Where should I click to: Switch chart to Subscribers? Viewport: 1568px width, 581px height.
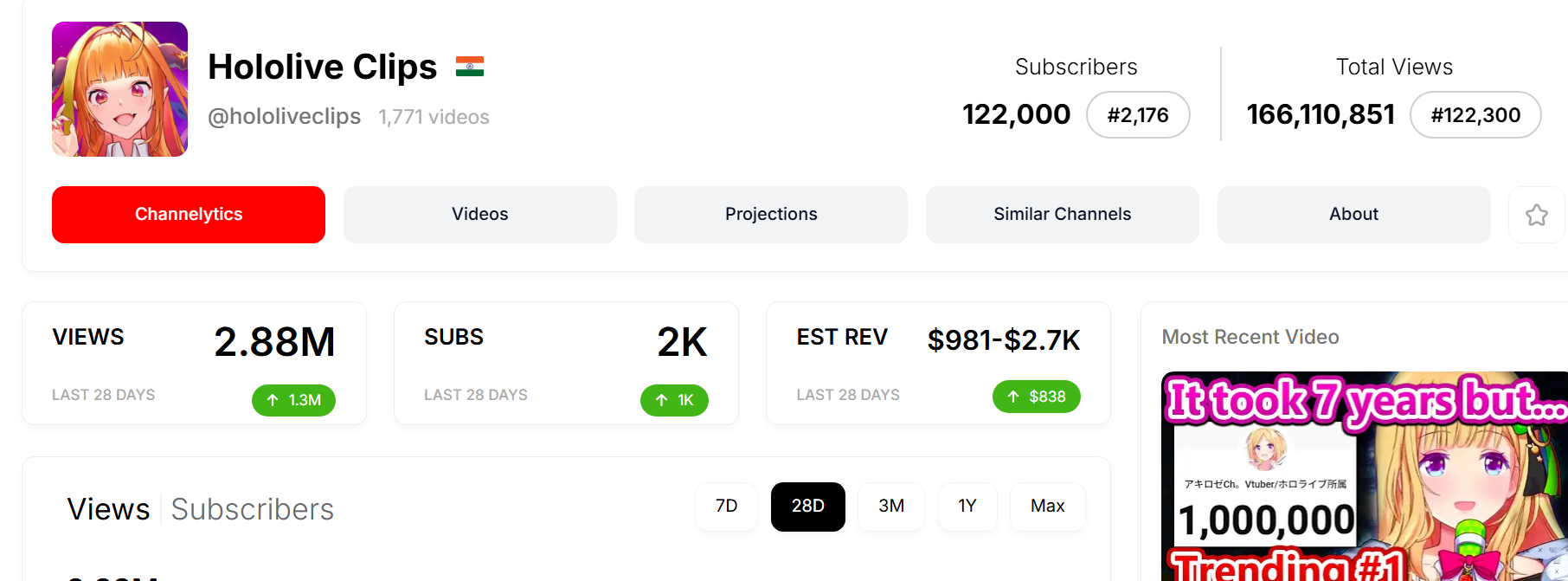(x=252, y=510)
